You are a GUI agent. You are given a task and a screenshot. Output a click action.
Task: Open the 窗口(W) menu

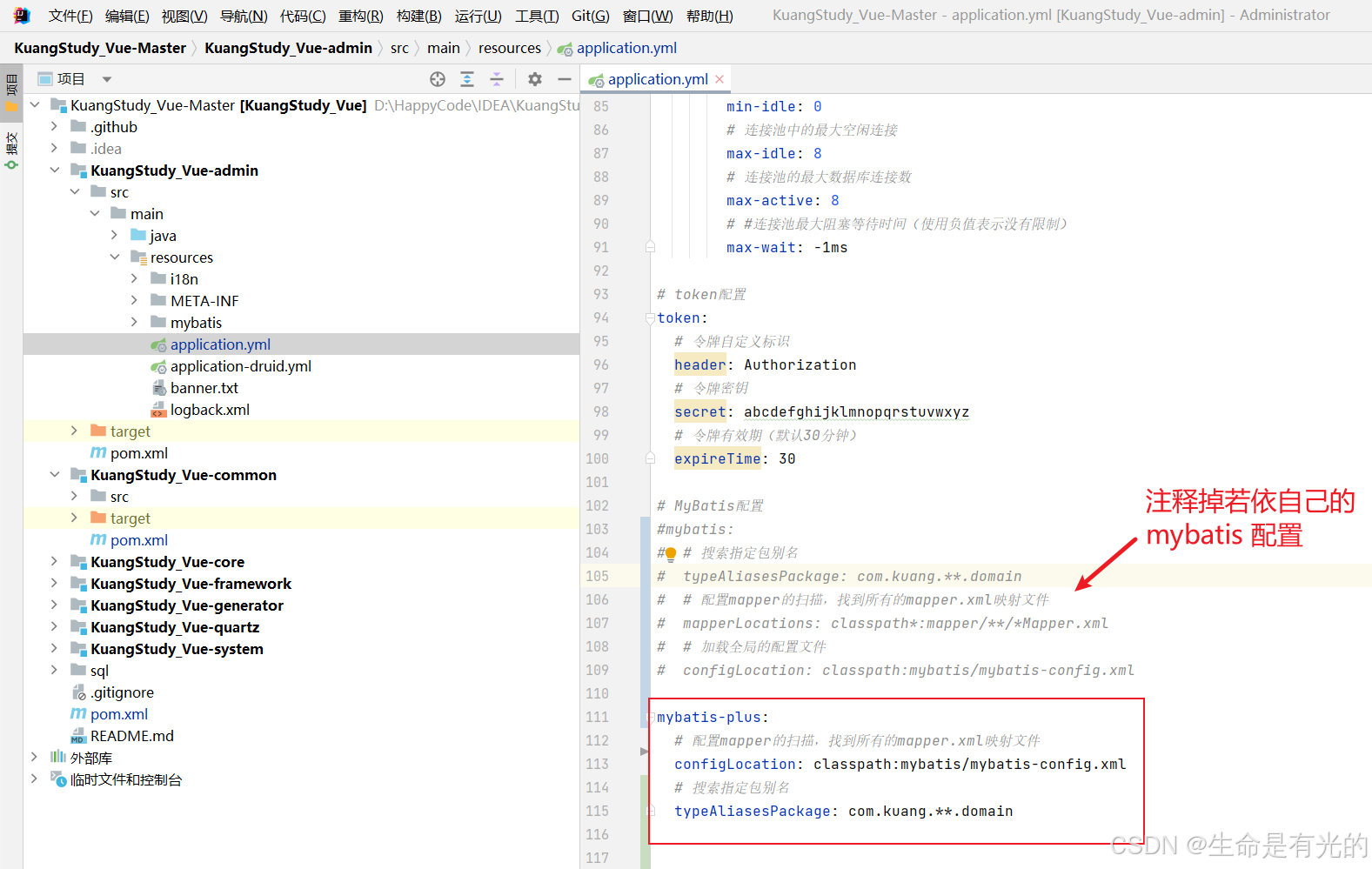[x=648, y=16]
